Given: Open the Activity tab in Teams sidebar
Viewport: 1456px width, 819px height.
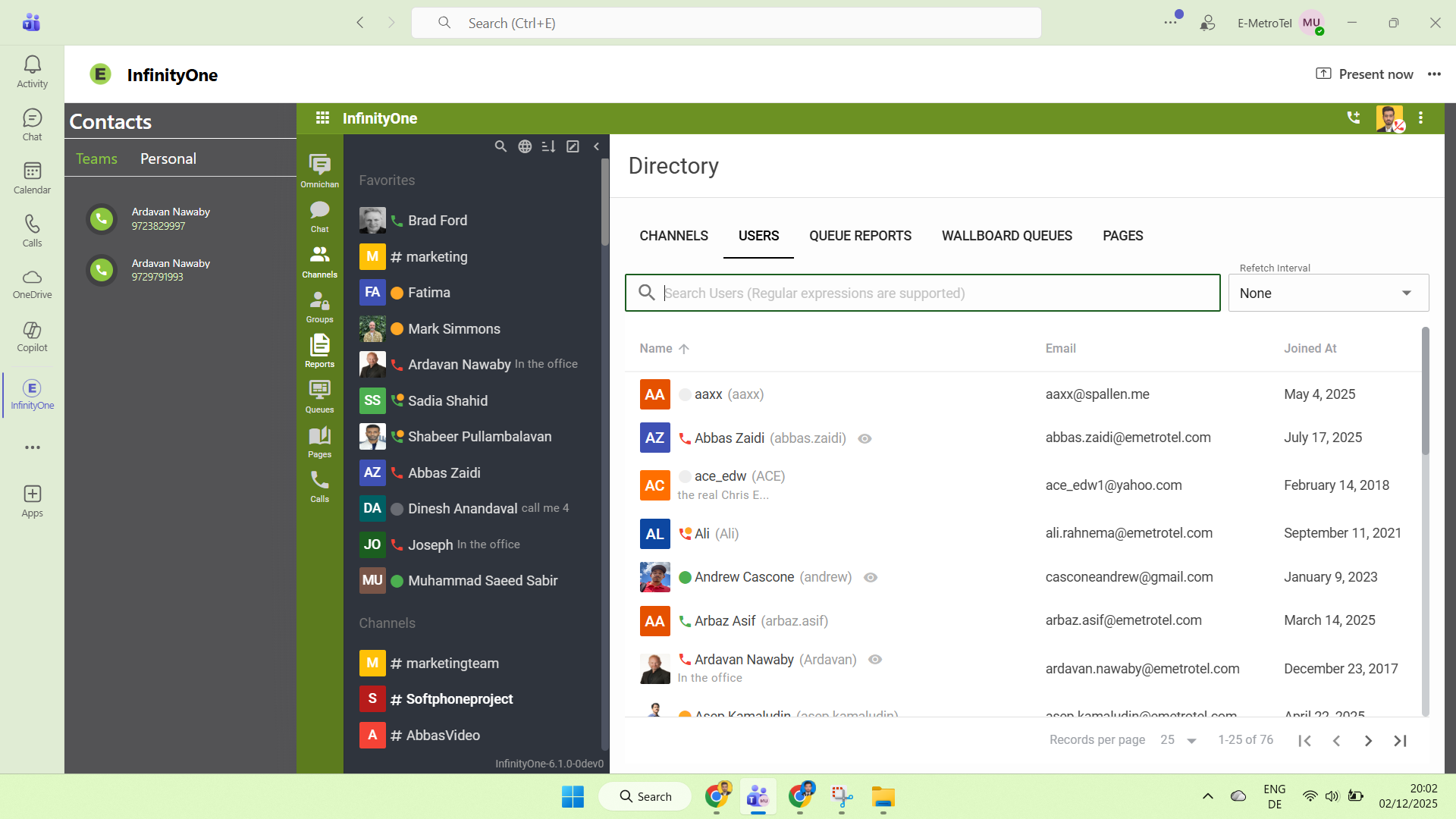Looking at the screenshot, I should click(x=32, y=72).
